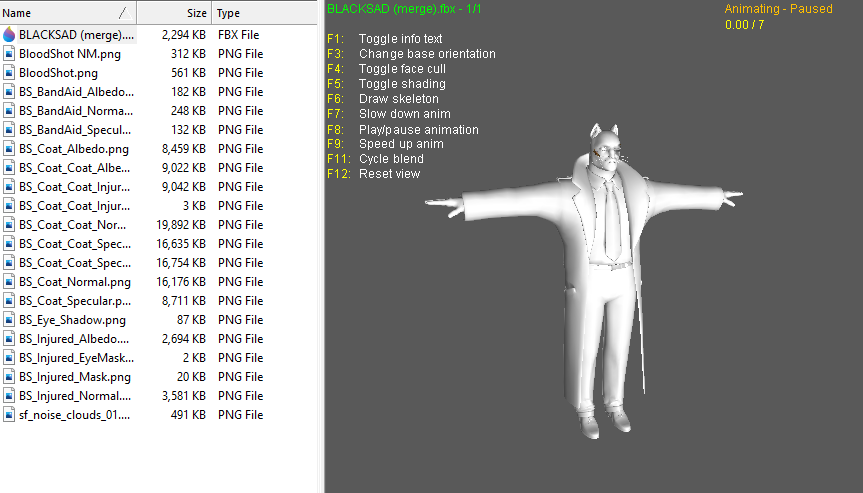Select the BS_Coat_Coat_Nor file name
The height and width of the screenshot is (493, 863).
coord(72,224)
